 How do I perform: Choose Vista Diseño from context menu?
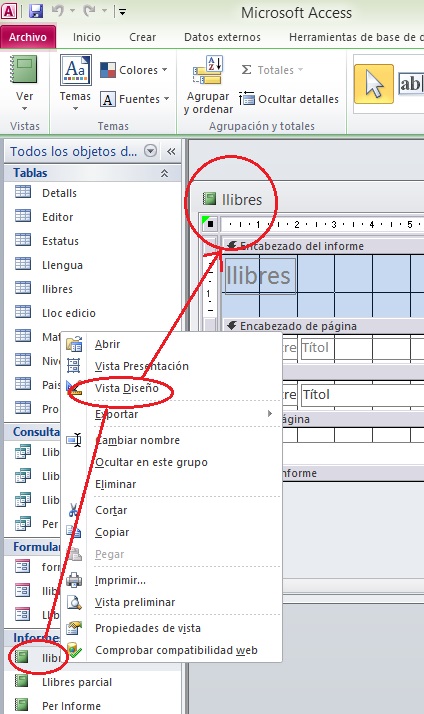tap(127, 388)
